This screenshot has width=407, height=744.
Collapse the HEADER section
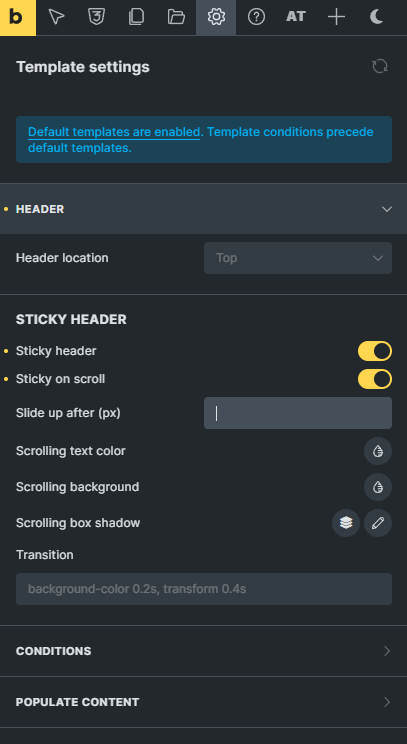pos(204,209)
